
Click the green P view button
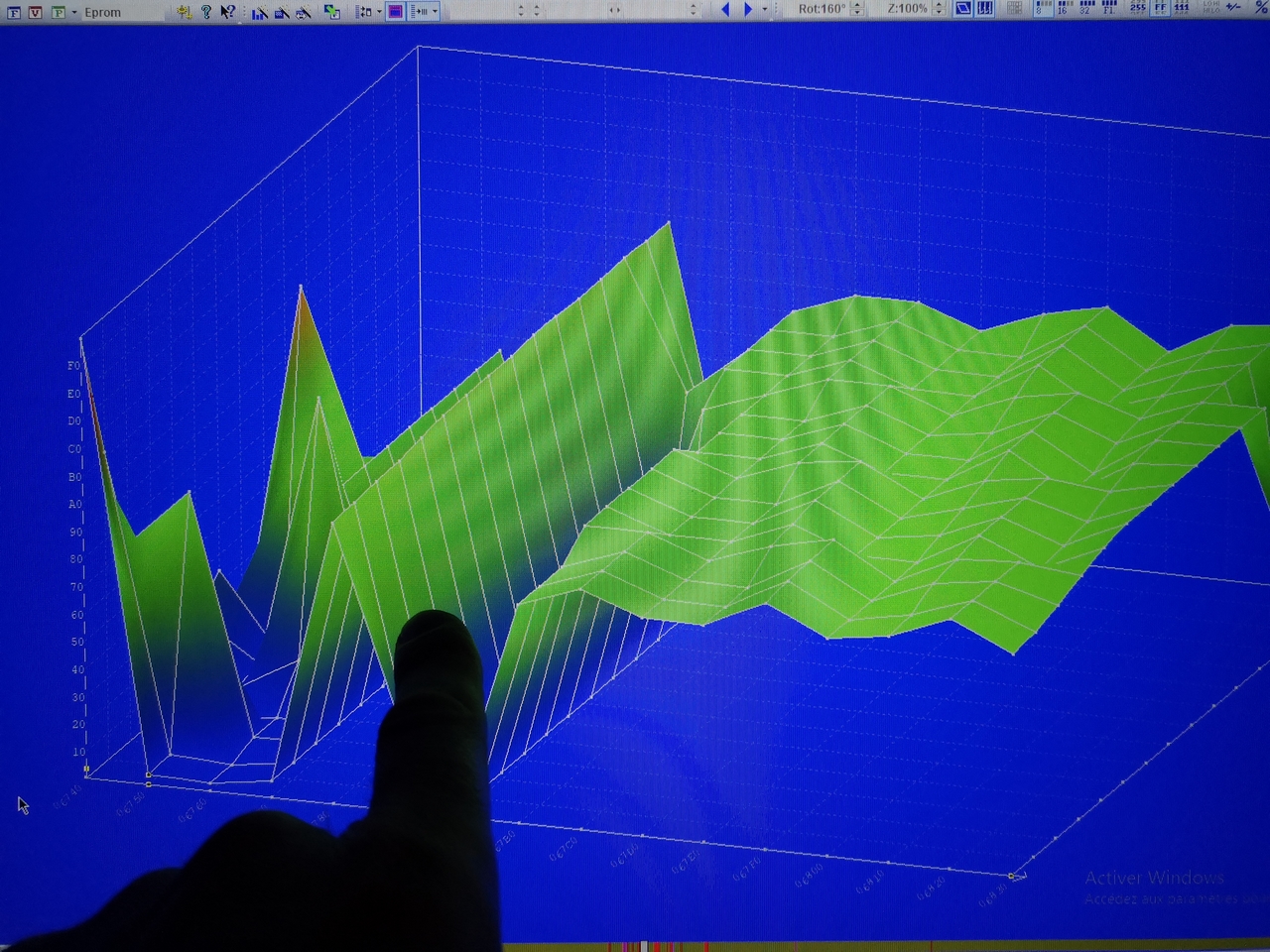click(x=58, y=13)
